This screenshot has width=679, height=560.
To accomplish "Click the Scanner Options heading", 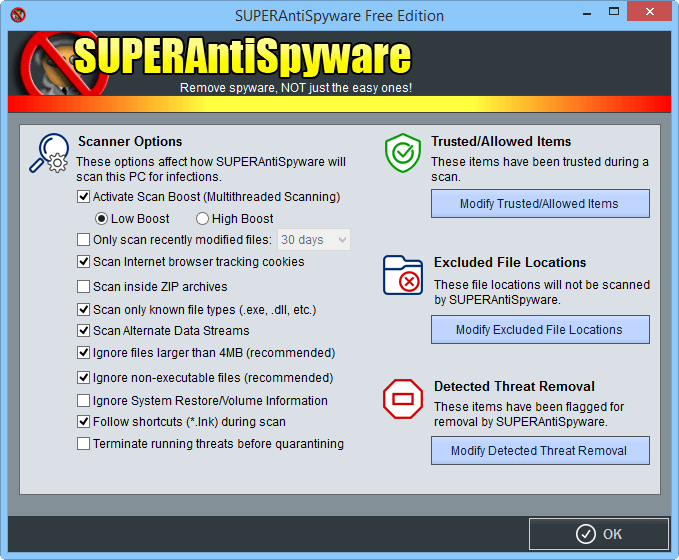I will [x=130, y=142].
